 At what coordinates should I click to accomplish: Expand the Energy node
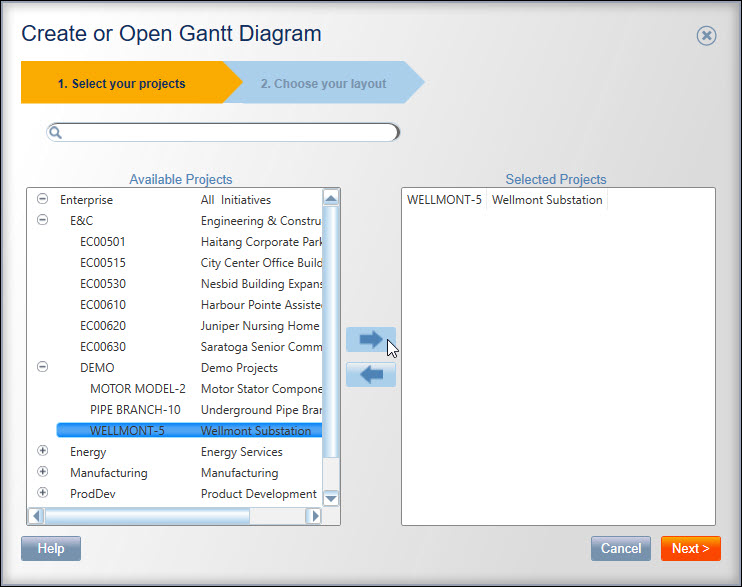point(43,451)
